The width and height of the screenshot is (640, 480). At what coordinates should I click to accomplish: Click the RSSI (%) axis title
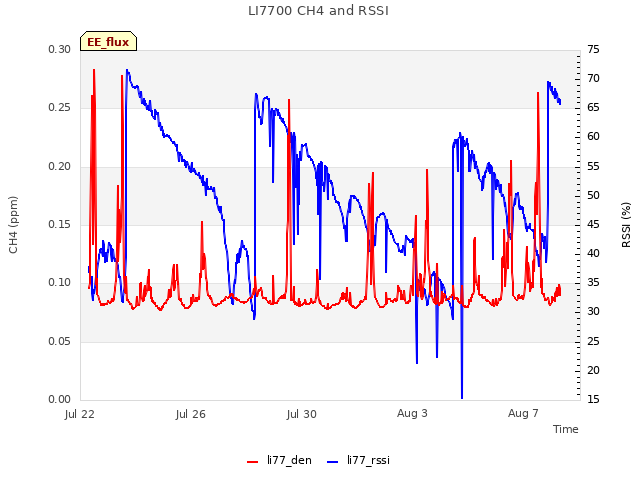point(626,225)
